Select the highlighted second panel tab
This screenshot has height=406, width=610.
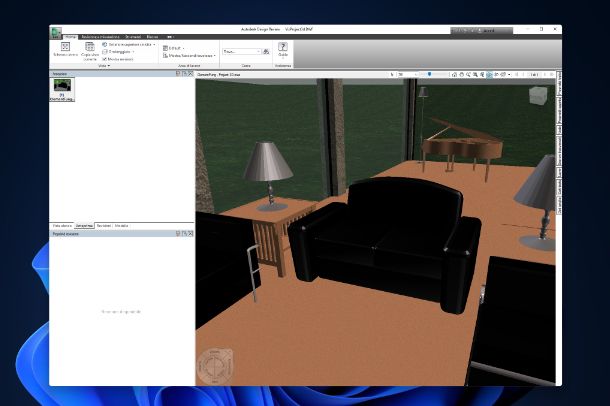pos(84,226)
